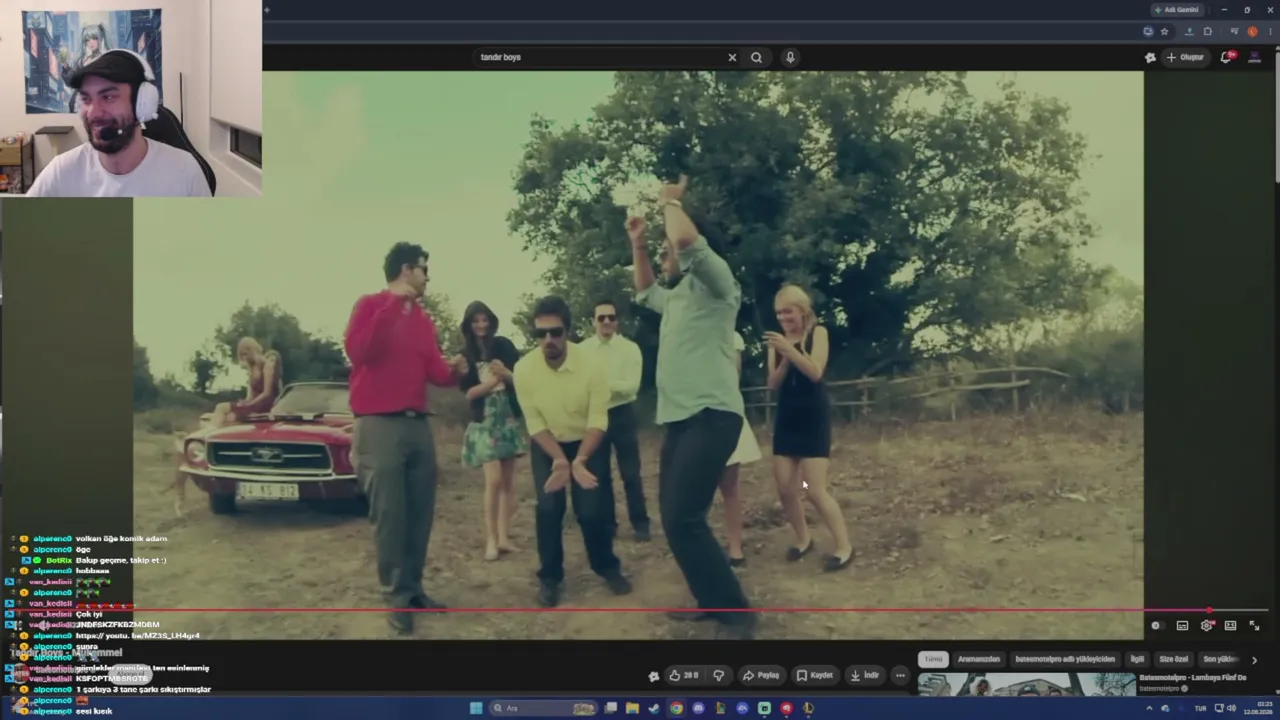Screen dimensions: 1280x720
Task: Show more filter chips with arrow
Action: tap(1254, 660)
